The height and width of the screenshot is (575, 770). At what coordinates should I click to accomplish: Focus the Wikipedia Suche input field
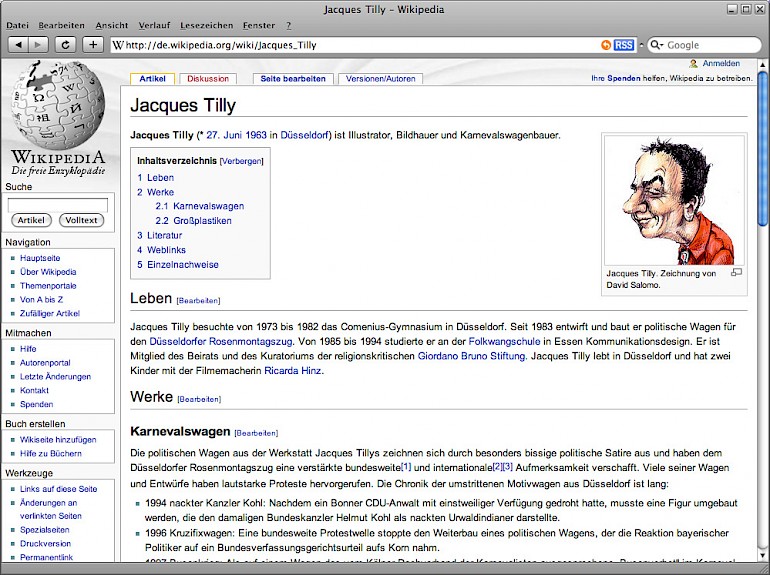58,205
